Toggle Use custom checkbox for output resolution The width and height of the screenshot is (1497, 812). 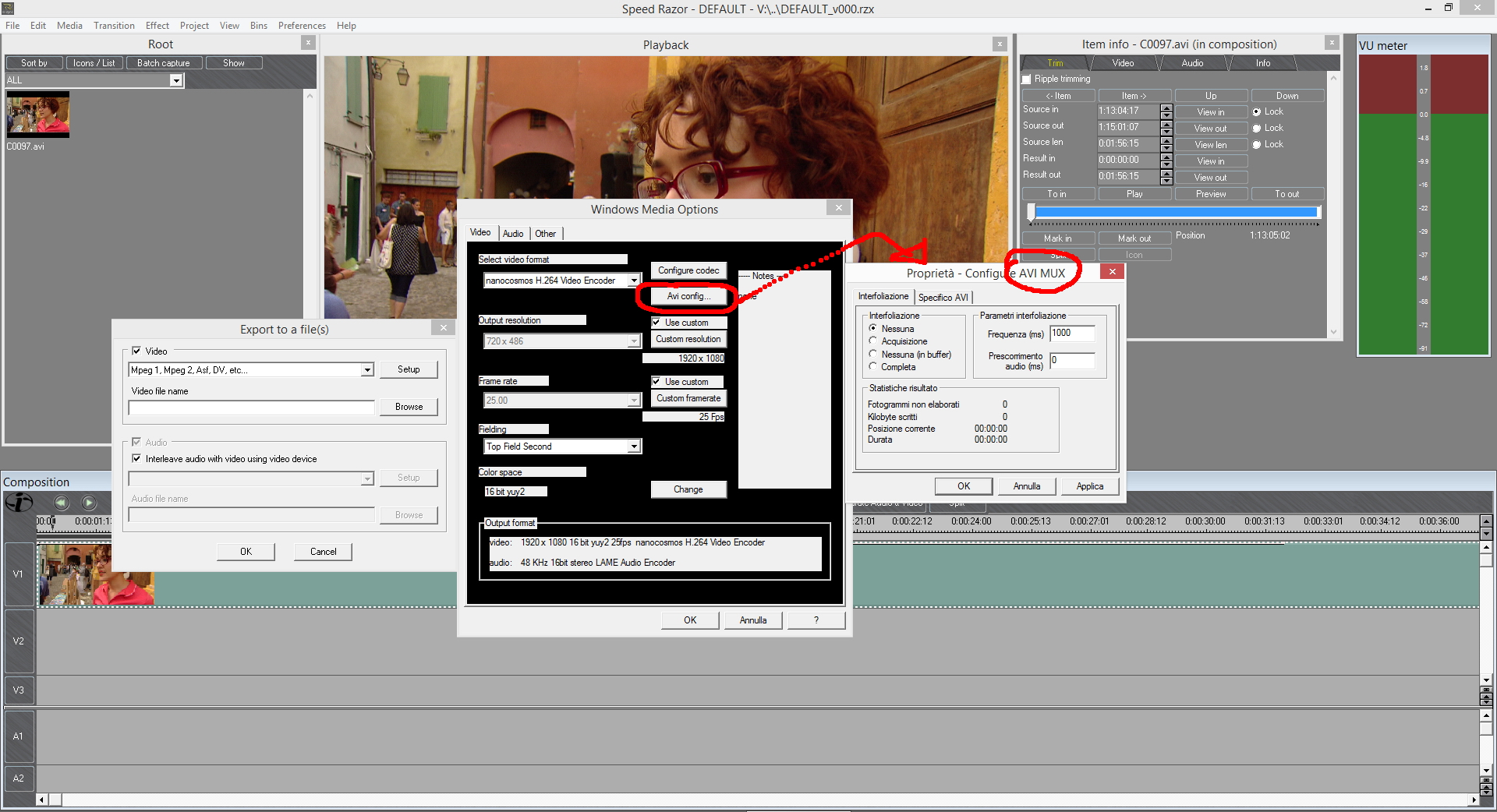(x=656, y=322)
